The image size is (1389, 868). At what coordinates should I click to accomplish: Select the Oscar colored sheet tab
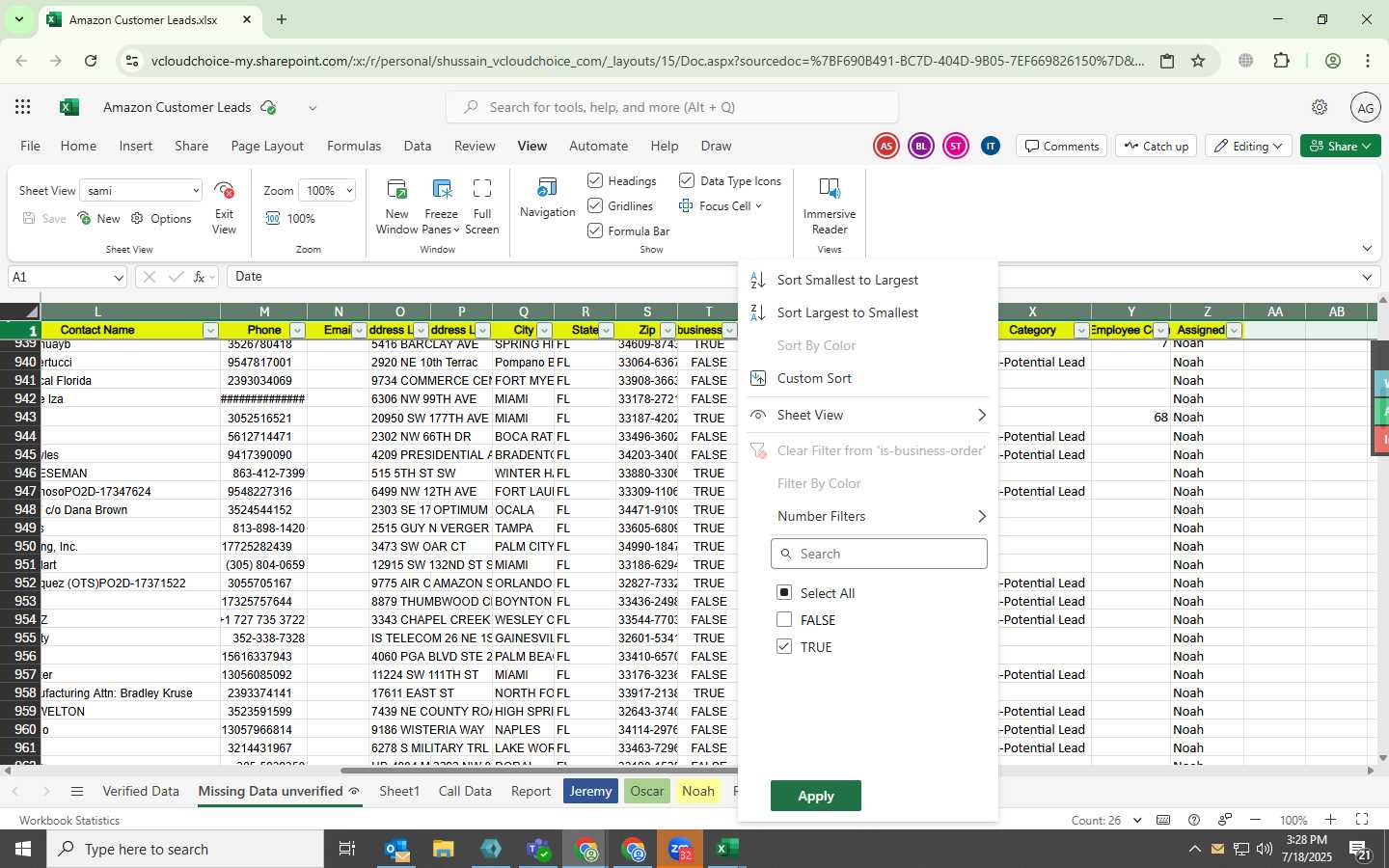click(647, 791)
